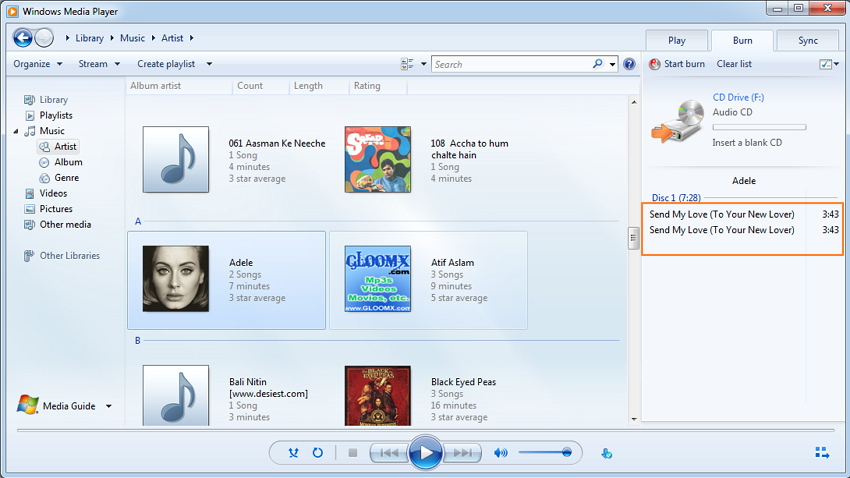Screen dimensions: 850x478
Task: Switch to the Sync tab
Action: coord(808,40)
